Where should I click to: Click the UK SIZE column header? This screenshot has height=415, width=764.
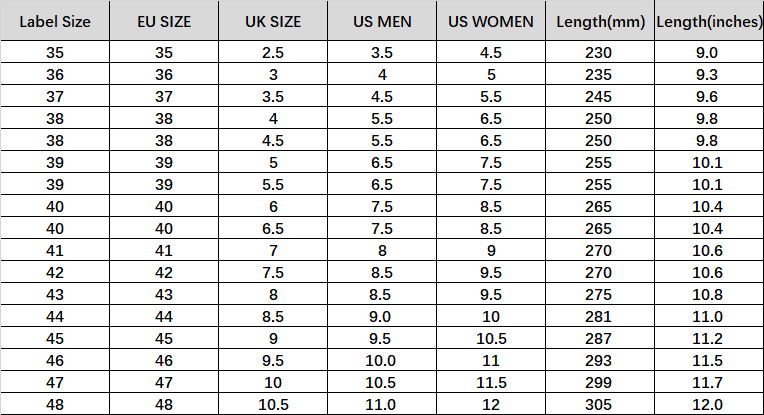point(274,22)
